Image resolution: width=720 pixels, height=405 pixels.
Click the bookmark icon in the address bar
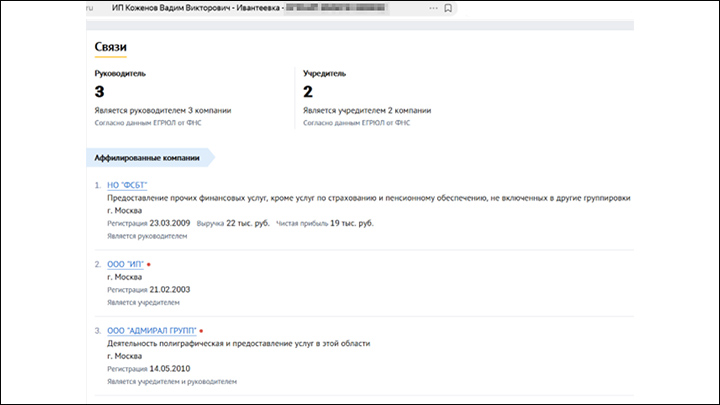[449, 8]
